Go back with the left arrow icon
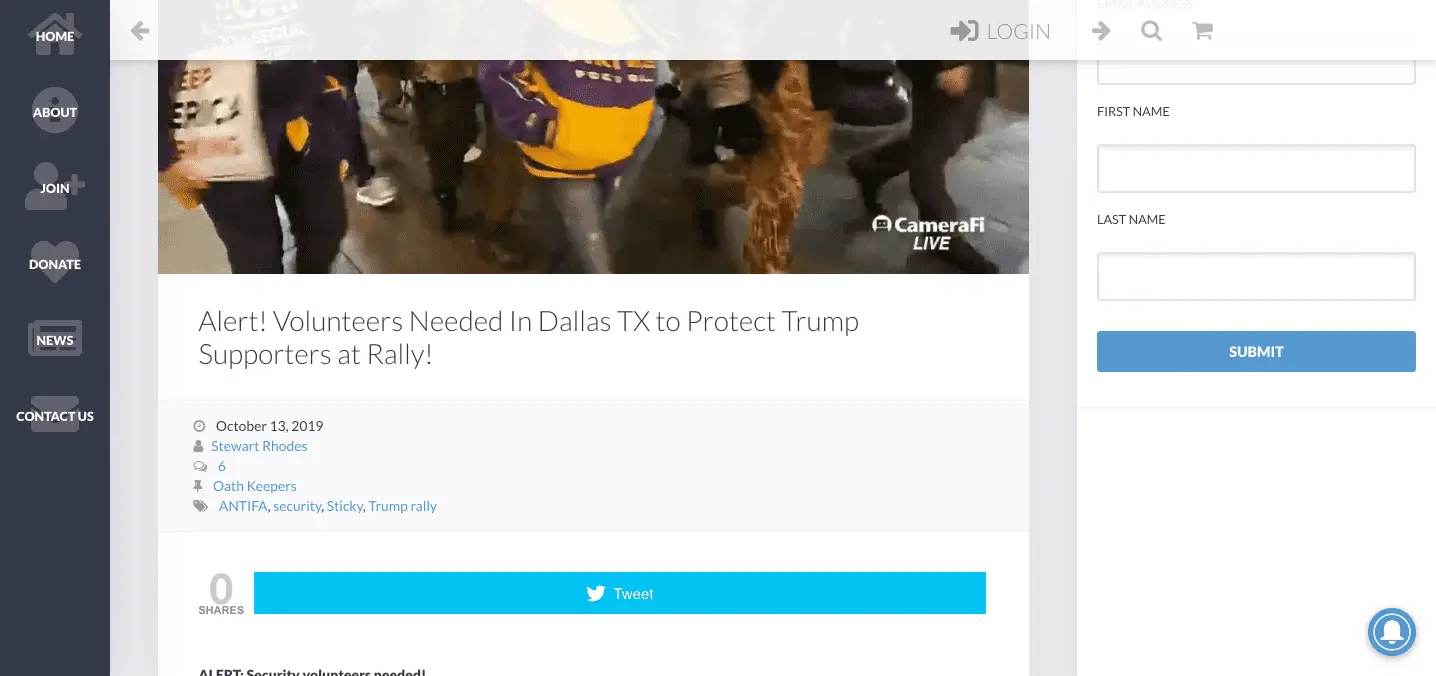1436x676 pixels. coord(140,31)
